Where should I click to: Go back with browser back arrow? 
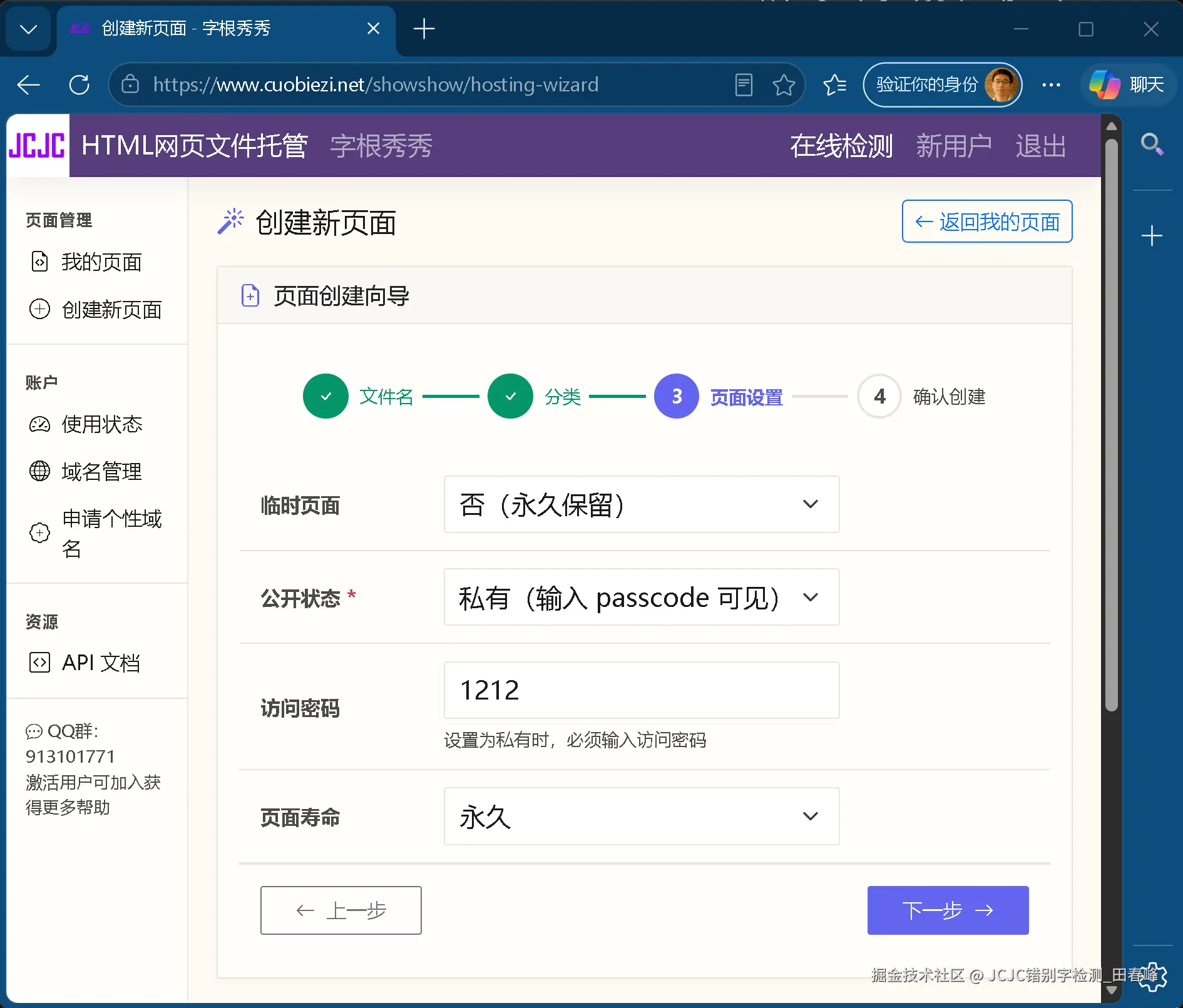29,84
